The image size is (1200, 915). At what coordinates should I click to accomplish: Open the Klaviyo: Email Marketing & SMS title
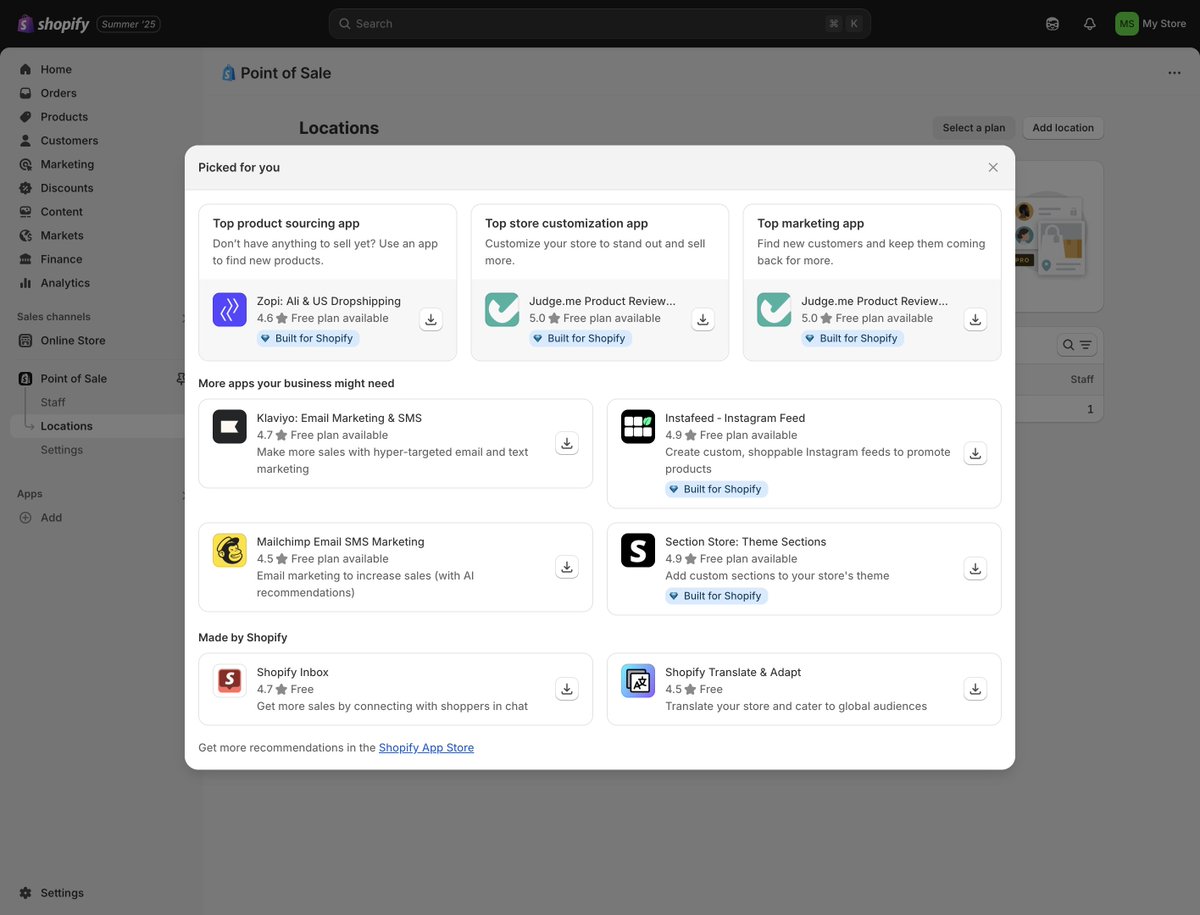point(339,418)
